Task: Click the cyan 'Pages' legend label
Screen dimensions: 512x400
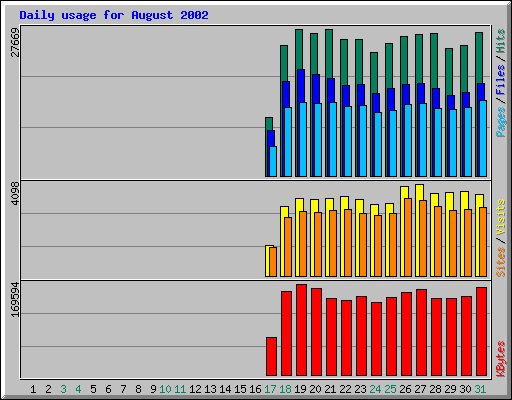Action: [501, 122]
